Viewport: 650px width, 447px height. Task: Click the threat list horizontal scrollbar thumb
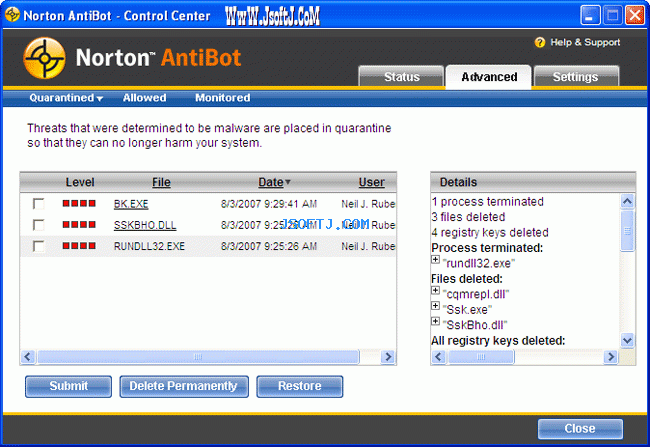tap(198, 357)
